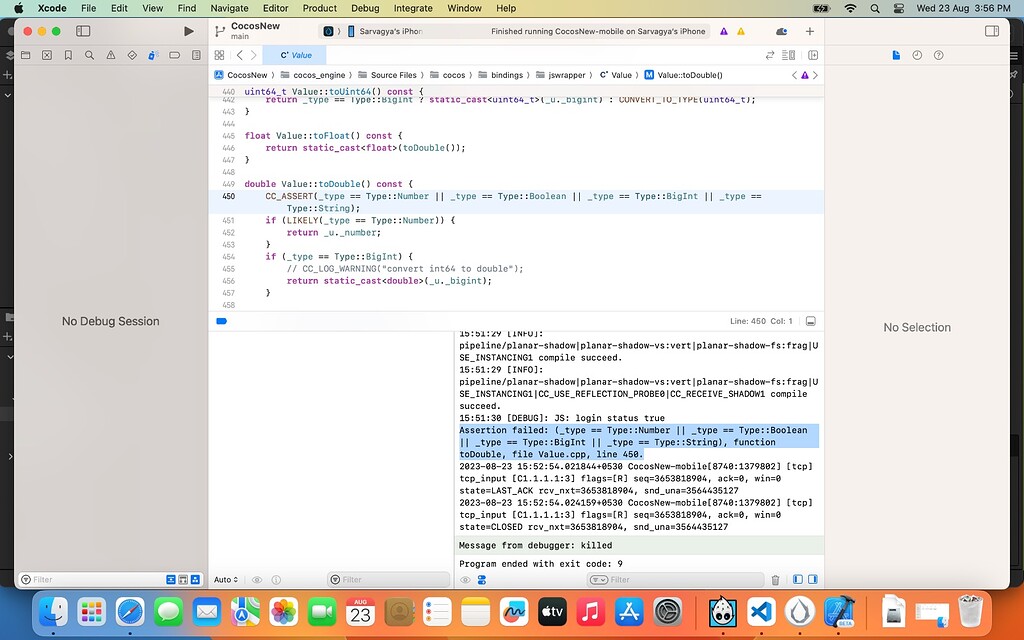Show the History inspector clock icon

(x=917, y=55)
